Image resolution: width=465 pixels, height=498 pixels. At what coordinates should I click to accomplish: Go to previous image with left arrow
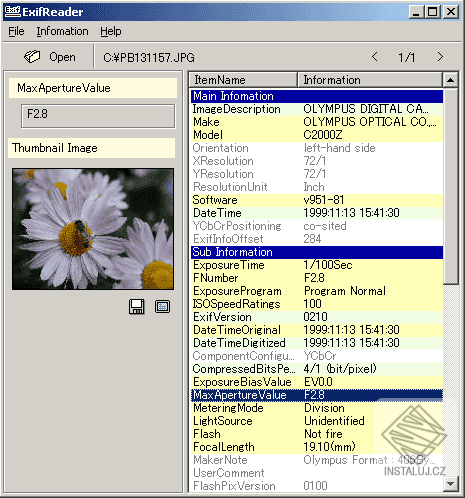click(375, 57)
